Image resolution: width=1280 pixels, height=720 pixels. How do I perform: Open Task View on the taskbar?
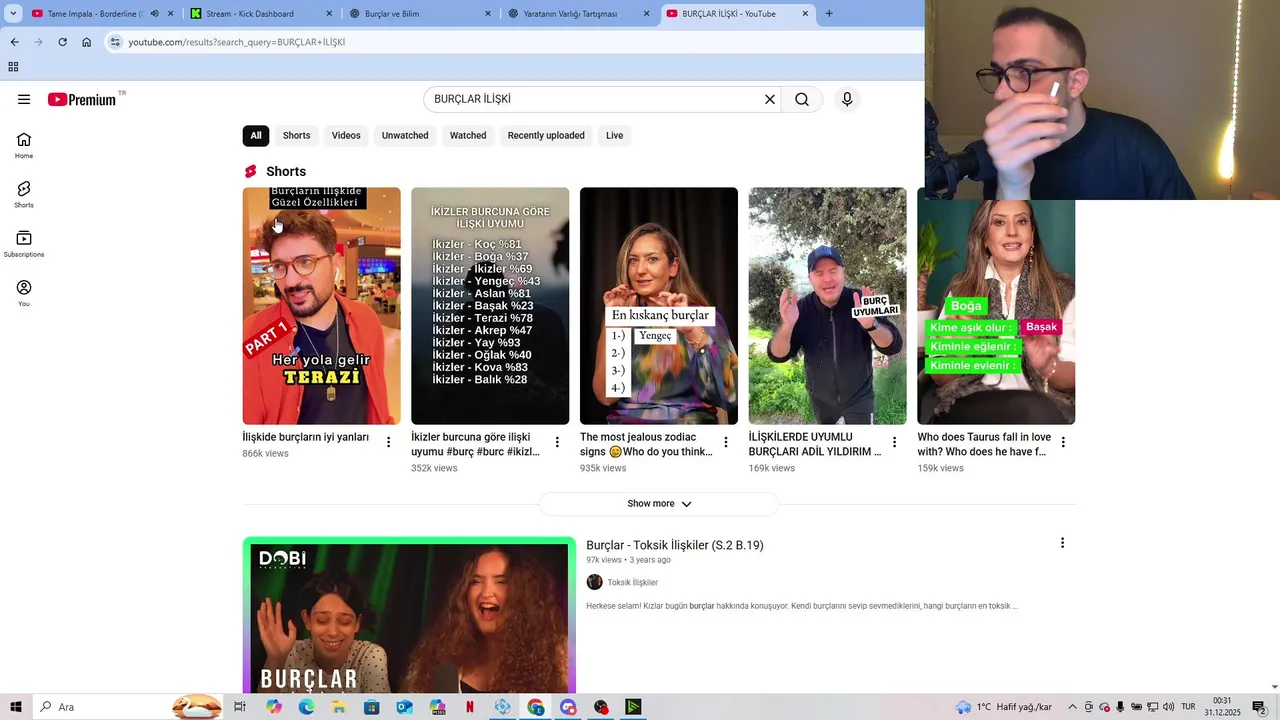pos(240,707)
